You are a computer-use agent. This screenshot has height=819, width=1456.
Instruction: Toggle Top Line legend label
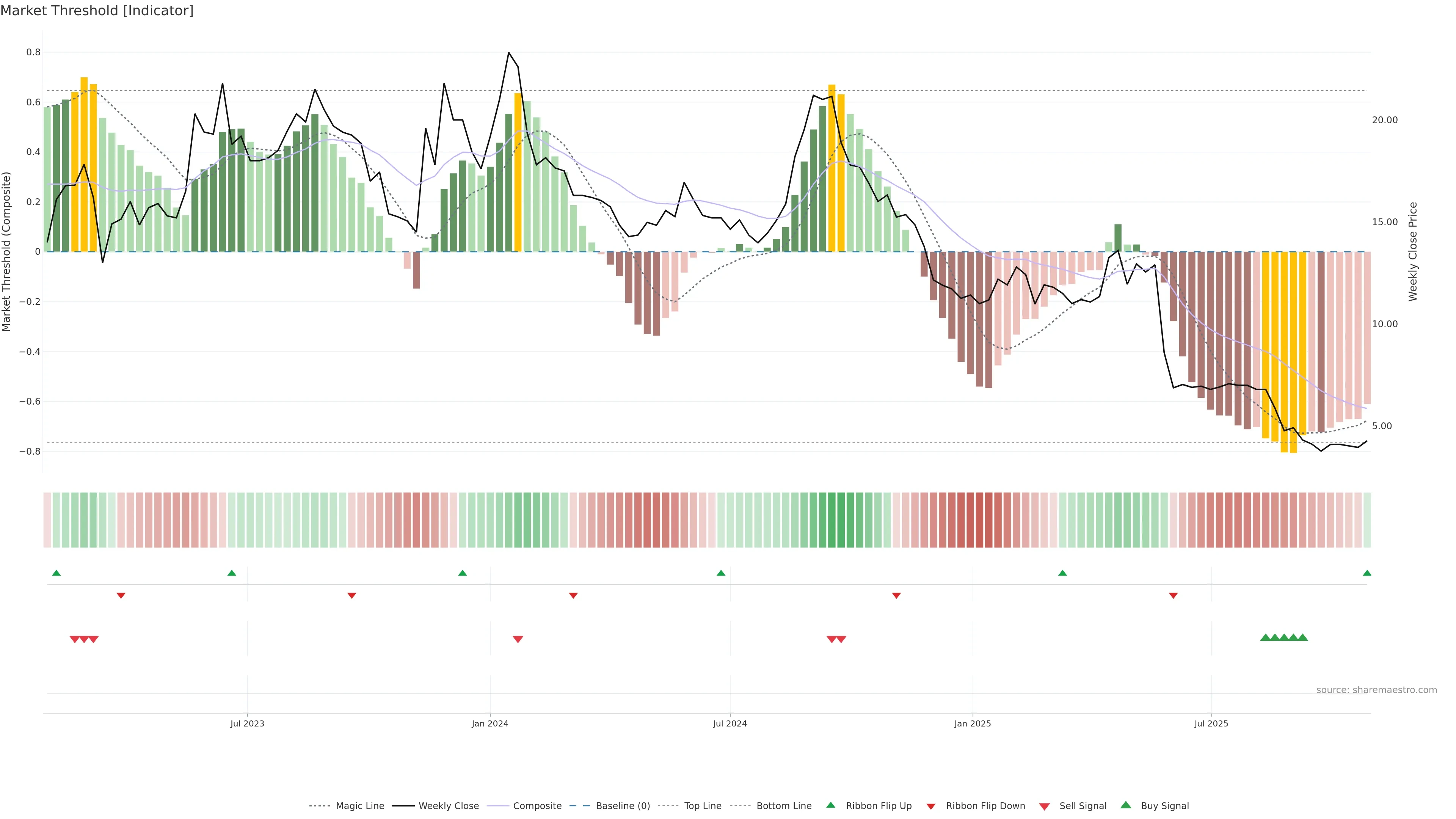coord(703,806)
